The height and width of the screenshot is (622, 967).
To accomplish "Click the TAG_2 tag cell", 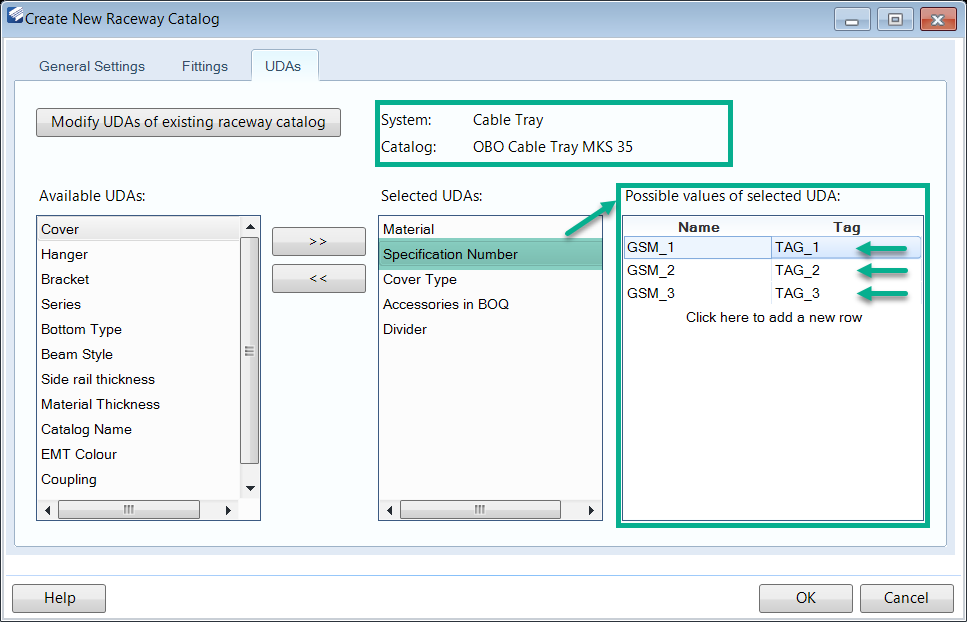I will click(x=846, y=271).
